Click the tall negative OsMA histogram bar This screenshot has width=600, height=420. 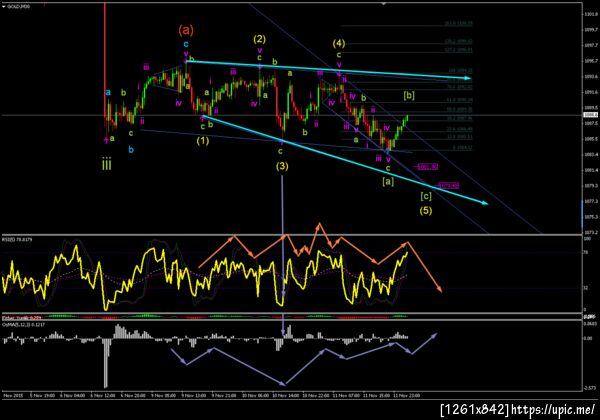click(x=106, y=363)
